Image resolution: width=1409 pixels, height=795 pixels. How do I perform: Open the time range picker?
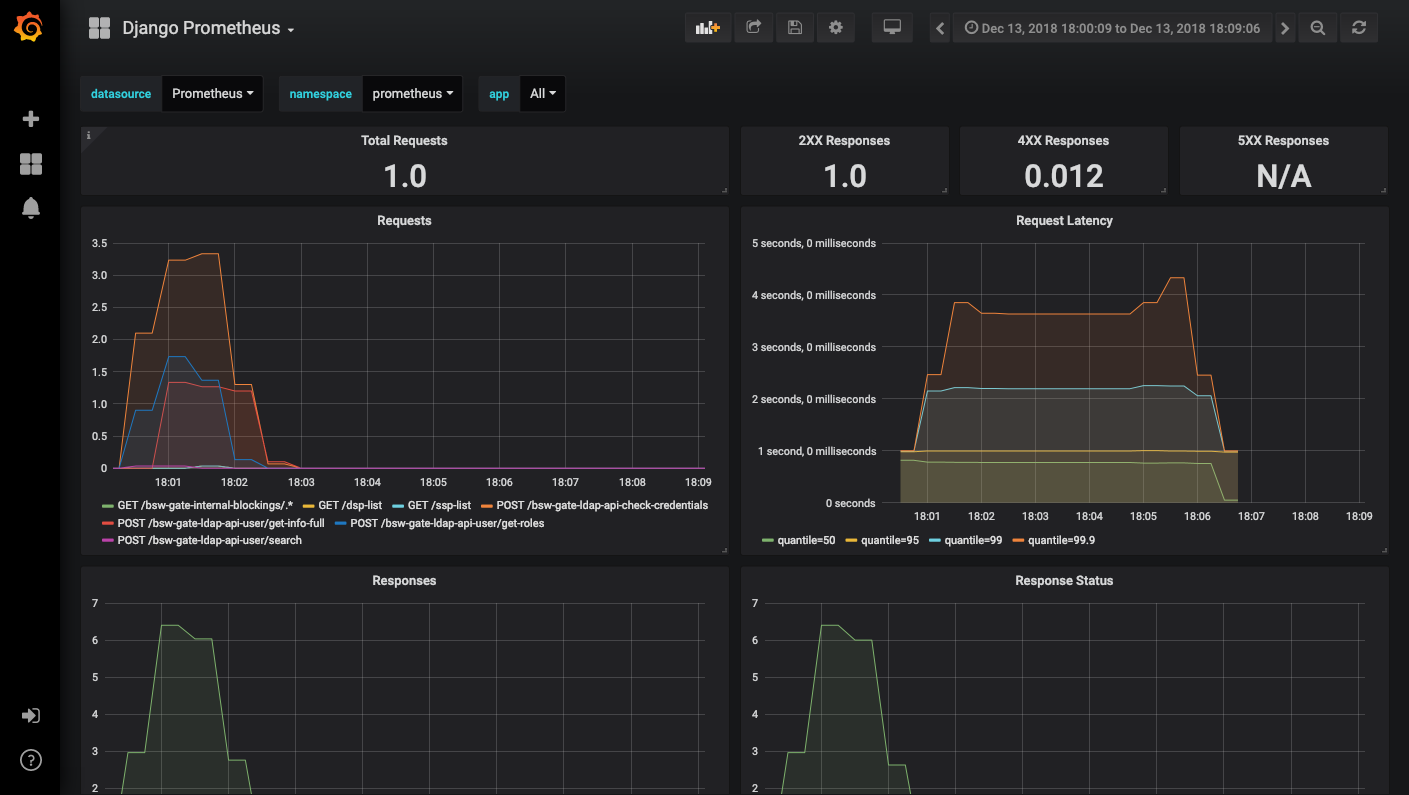tap(1111, 28)
